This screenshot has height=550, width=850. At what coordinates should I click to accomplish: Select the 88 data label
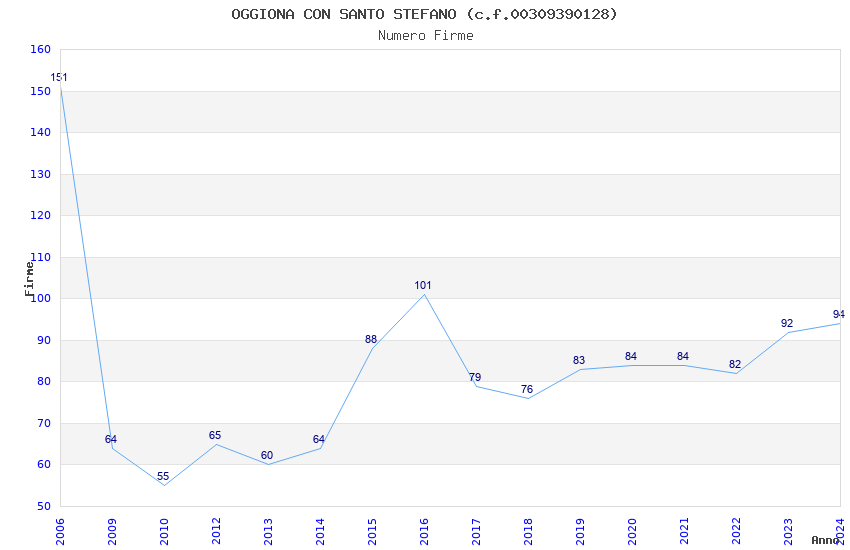371,340
